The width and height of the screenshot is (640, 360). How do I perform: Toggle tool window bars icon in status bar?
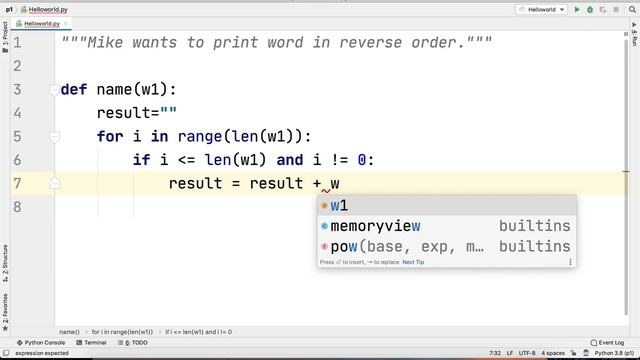[x=6, y=353]
